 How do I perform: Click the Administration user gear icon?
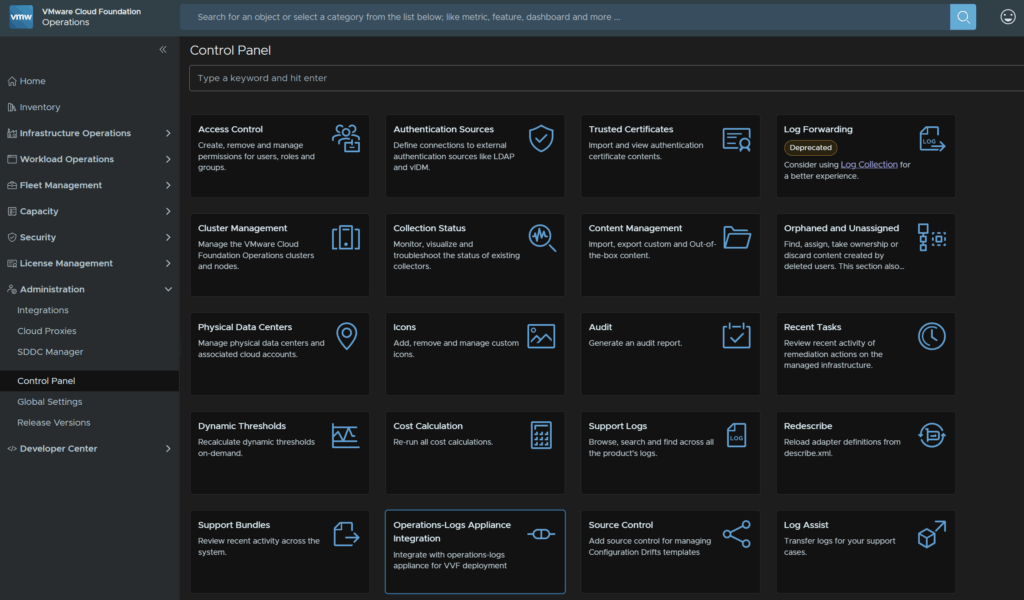tap(12, 289)
